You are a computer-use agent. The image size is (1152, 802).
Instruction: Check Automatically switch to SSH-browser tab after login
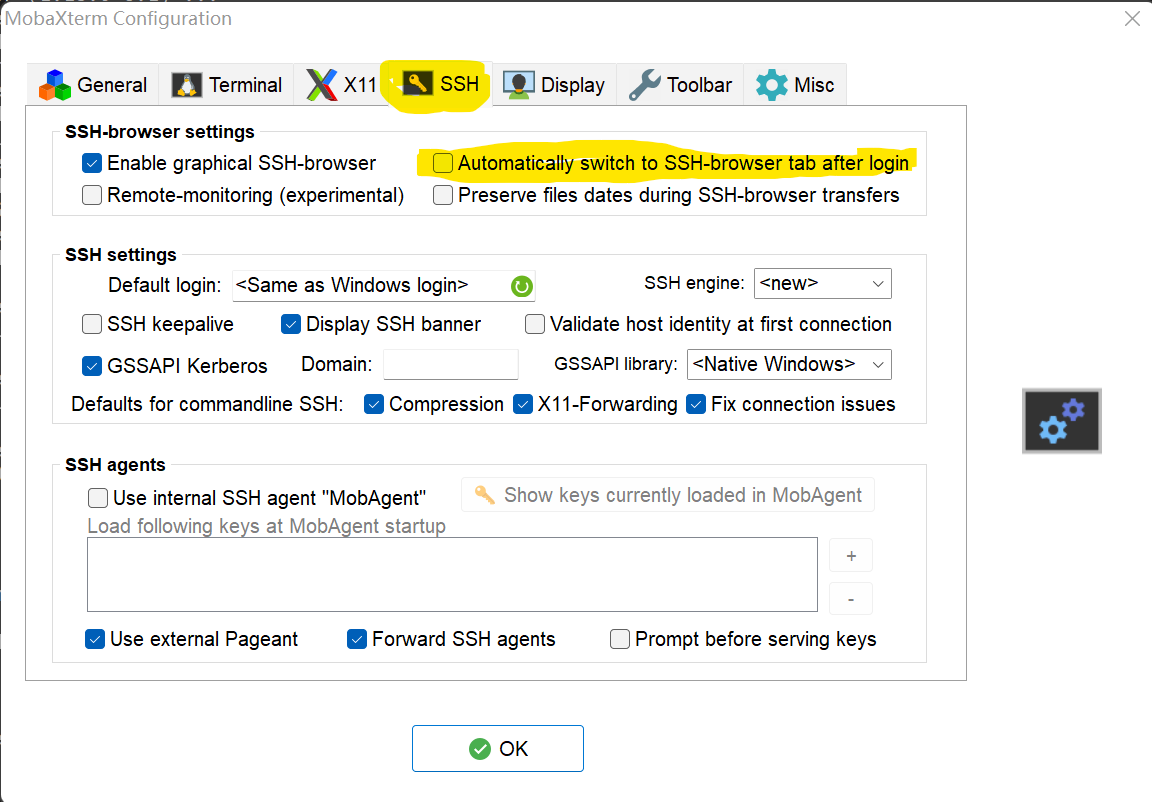441,162
